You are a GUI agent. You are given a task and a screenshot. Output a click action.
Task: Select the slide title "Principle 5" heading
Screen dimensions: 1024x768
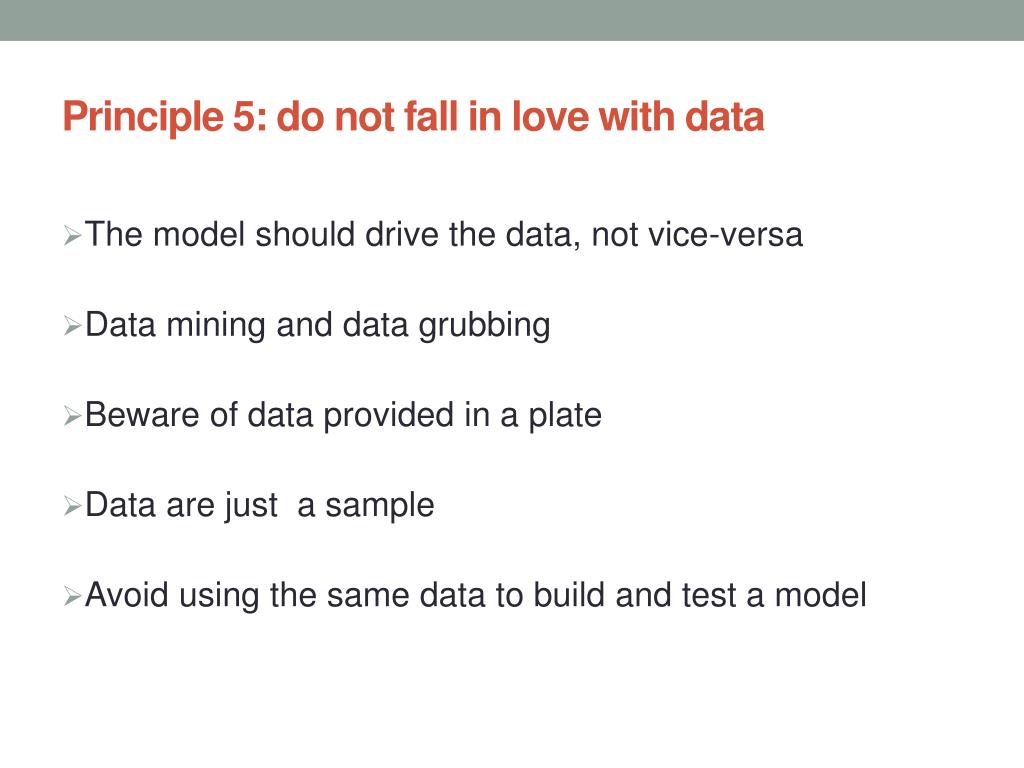tap(413, 118)
